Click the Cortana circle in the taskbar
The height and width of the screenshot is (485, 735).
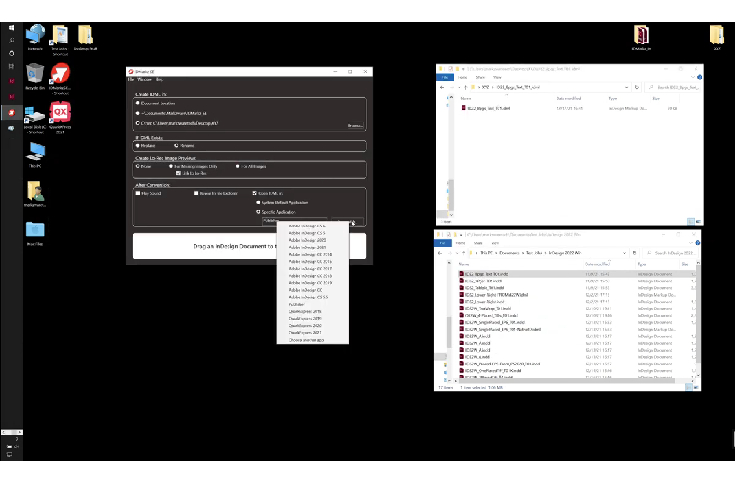(11, 53)
